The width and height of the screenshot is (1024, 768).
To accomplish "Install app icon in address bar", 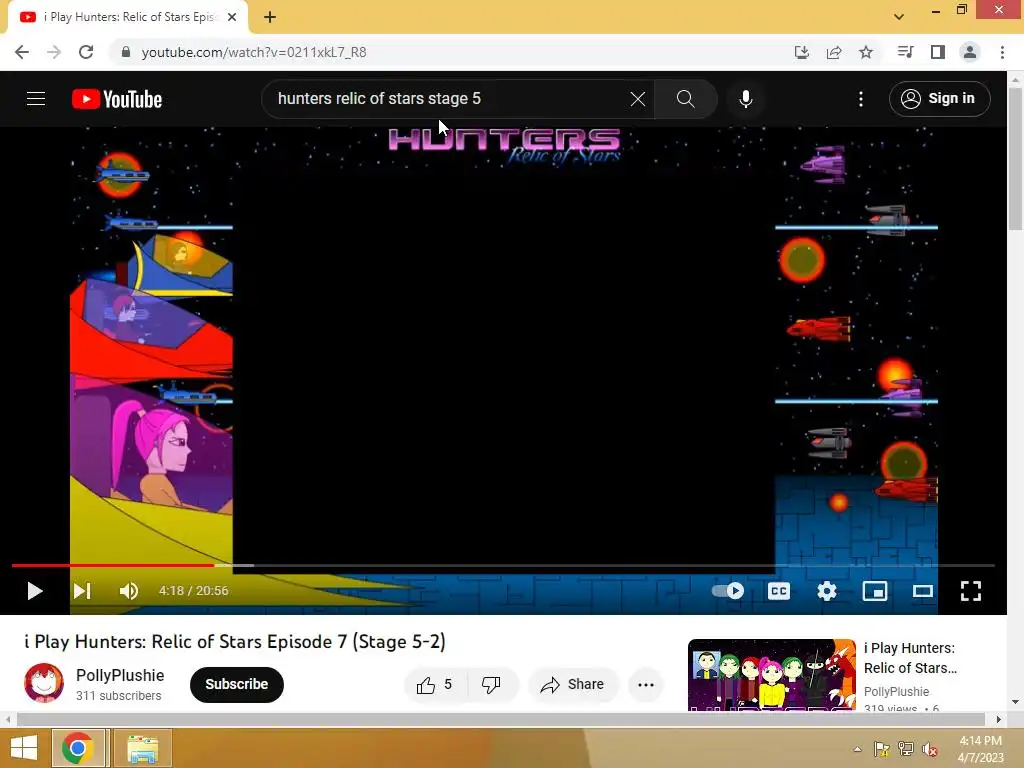I will tap(802, 52).
